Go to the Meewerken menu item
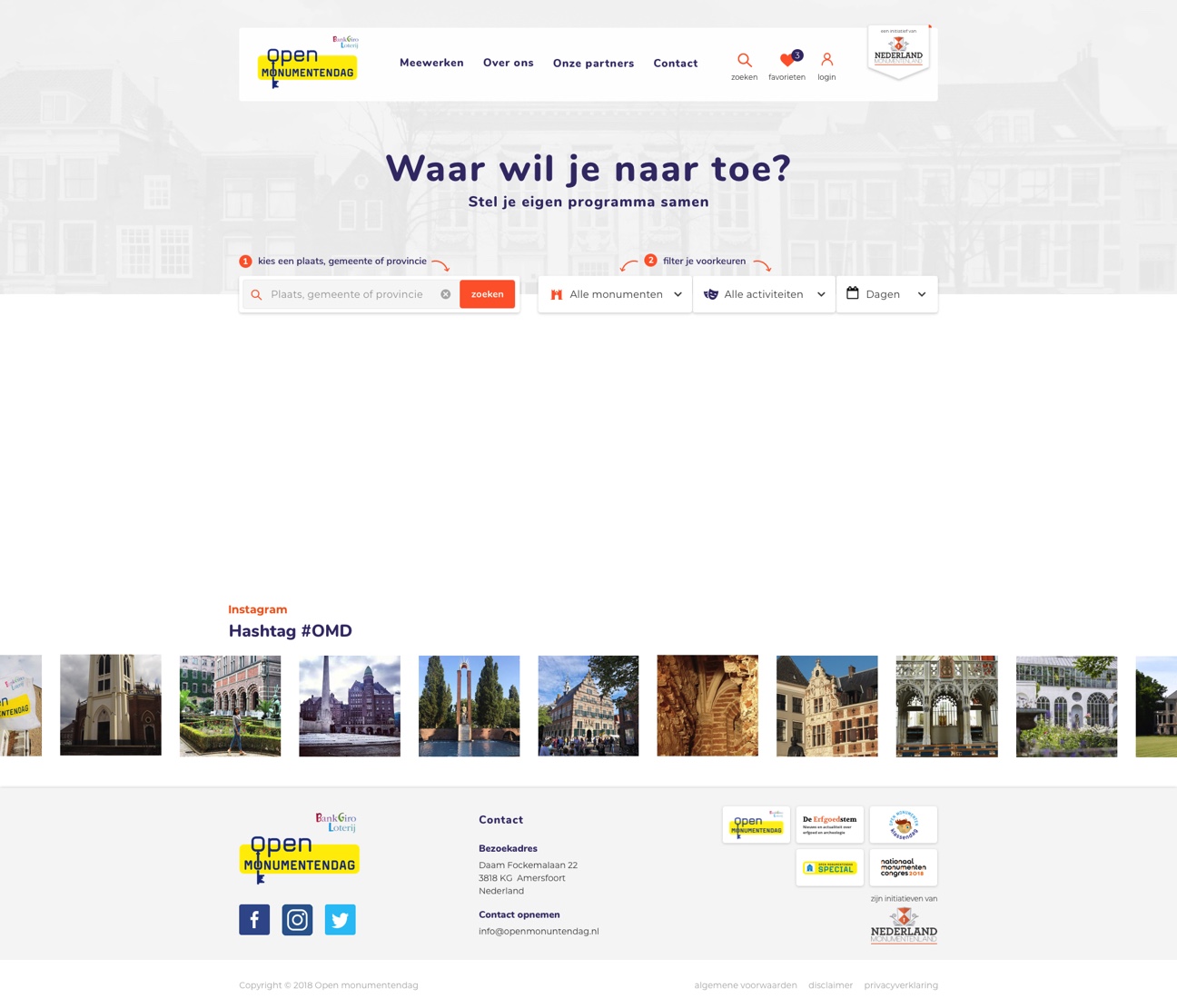Image resolution: width=1177 pixels, height=1008 pixels. 431,63
